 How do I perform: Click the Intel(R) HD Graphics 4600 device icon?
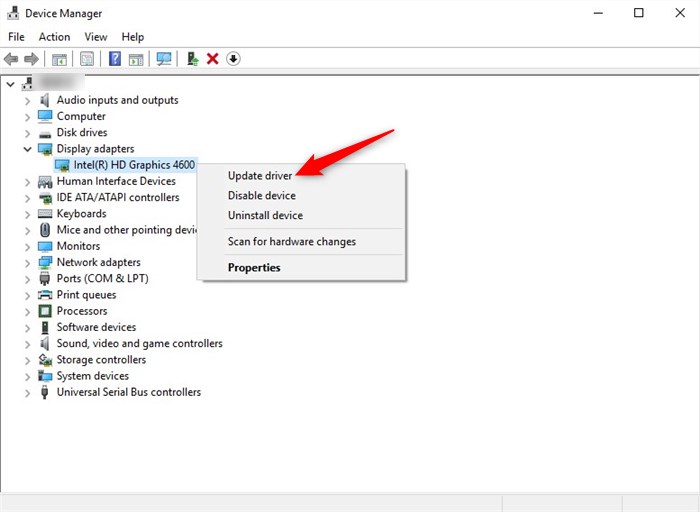click(x=62, y=165)
